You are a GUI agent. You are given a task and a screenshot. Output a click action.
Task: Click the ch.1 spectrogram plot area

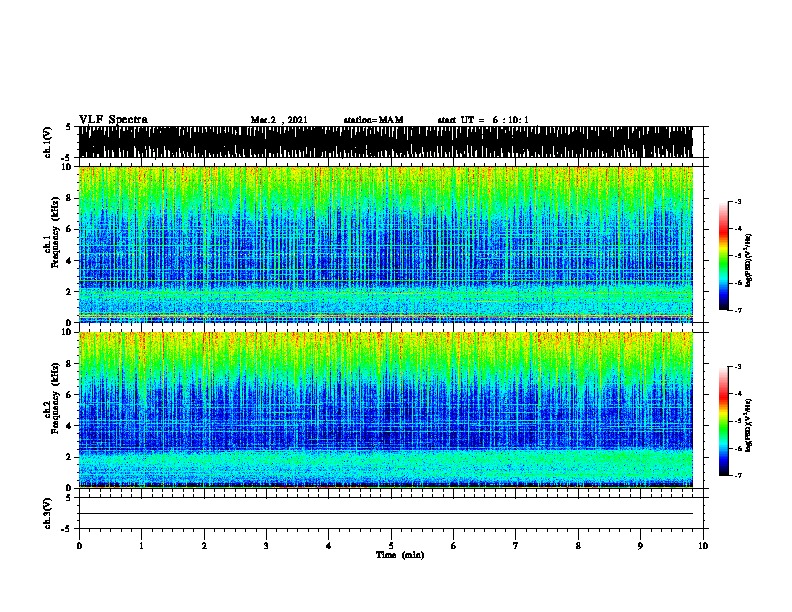pyautogui.click(x=385, y=244)
